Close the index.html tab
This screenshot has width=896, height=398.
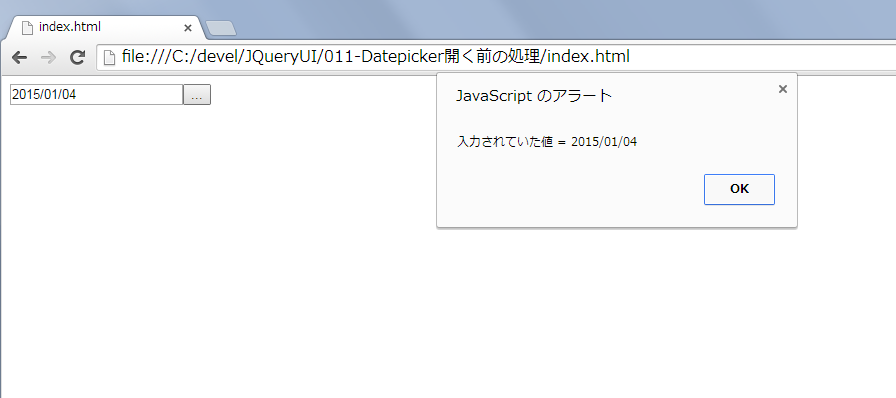[x=187, y=27]
